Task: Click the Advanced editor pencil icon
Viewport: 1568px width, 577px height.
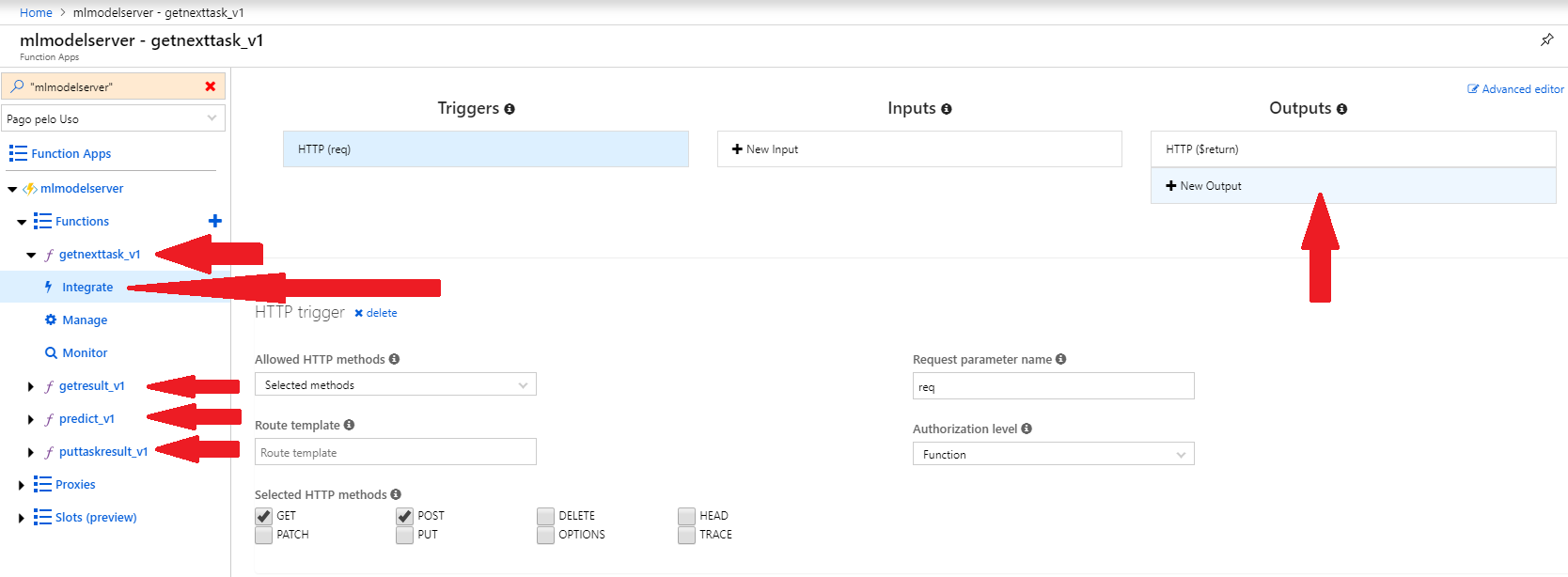Action: pyautogui.click(x=1473, y=89)
